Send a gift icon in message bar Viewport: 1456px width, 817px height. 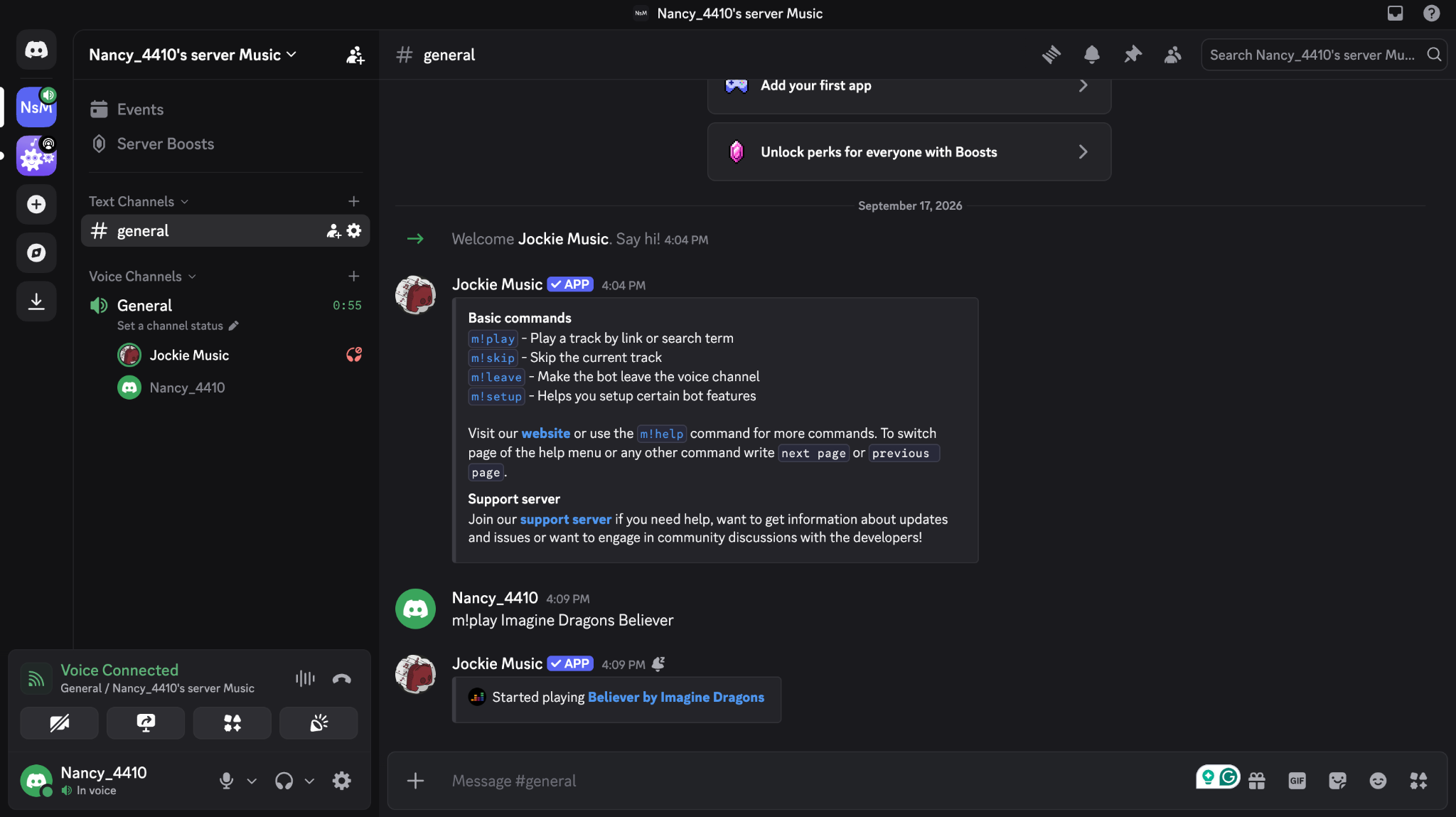point(1257,781)
